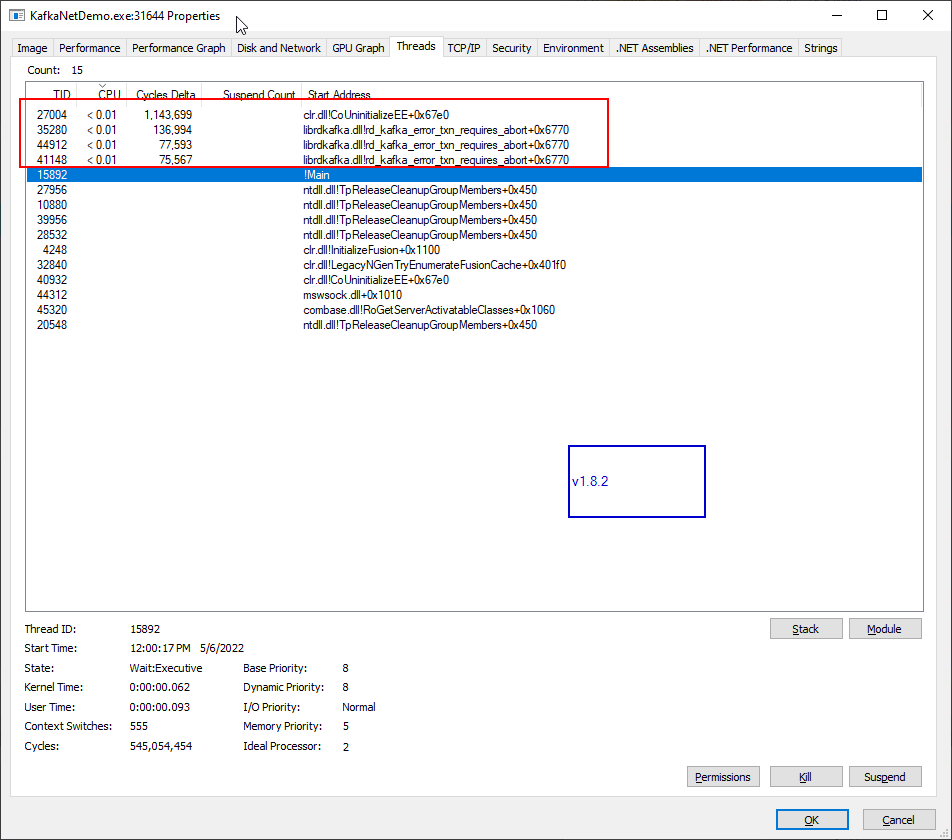Open the Environment tab

(x=573, y=48)
